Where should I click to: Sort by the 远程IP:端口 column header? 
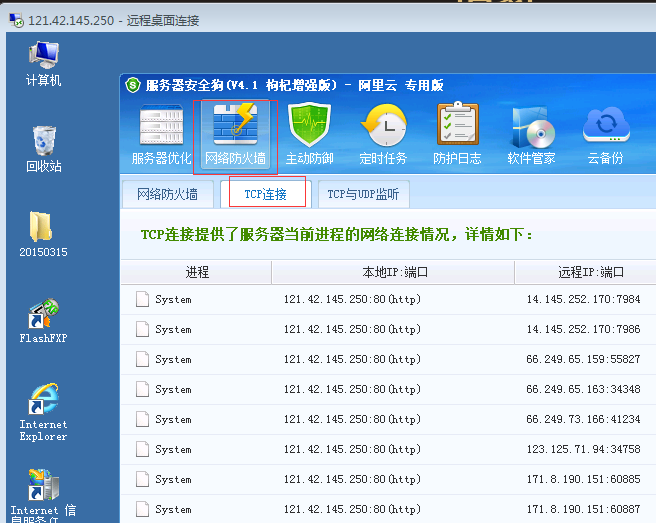click(586, 272)
